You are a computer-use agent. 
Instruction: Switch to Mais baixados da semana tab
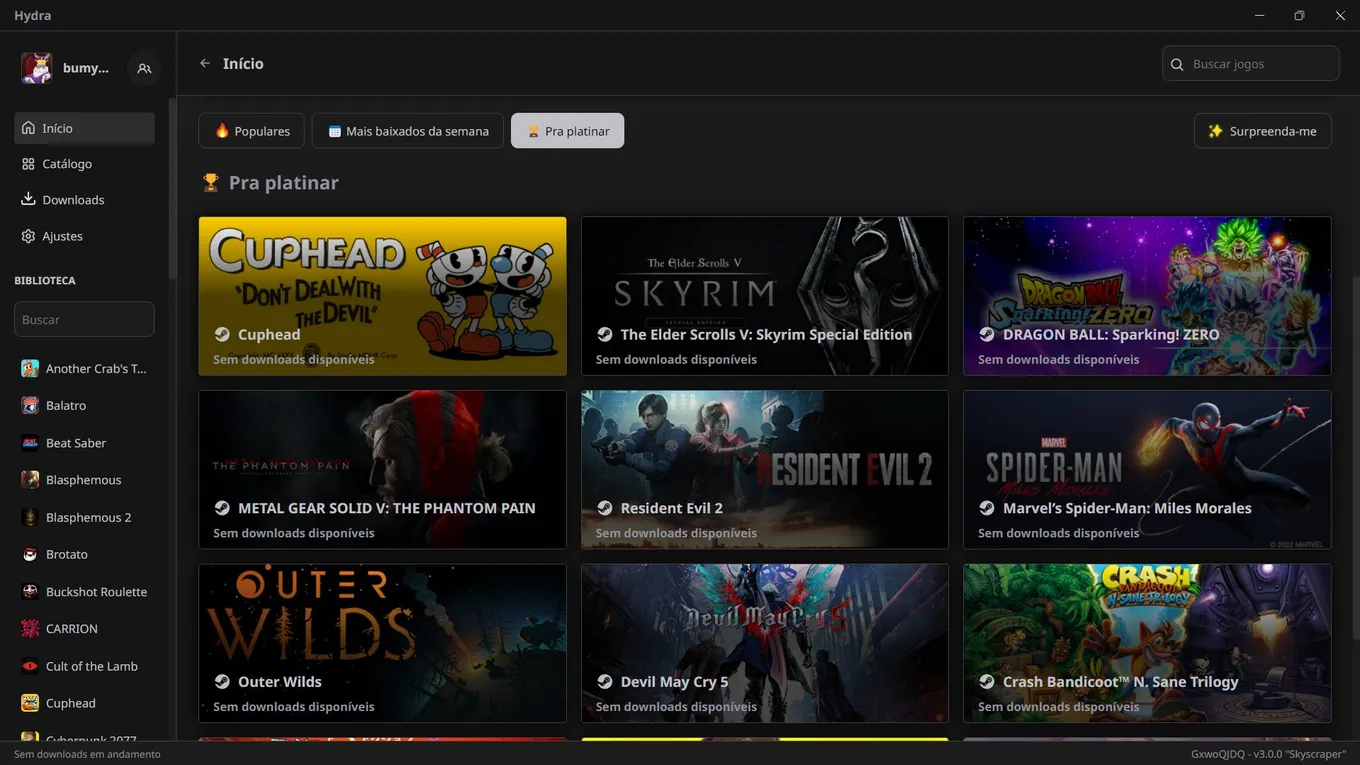click(408, 131)
